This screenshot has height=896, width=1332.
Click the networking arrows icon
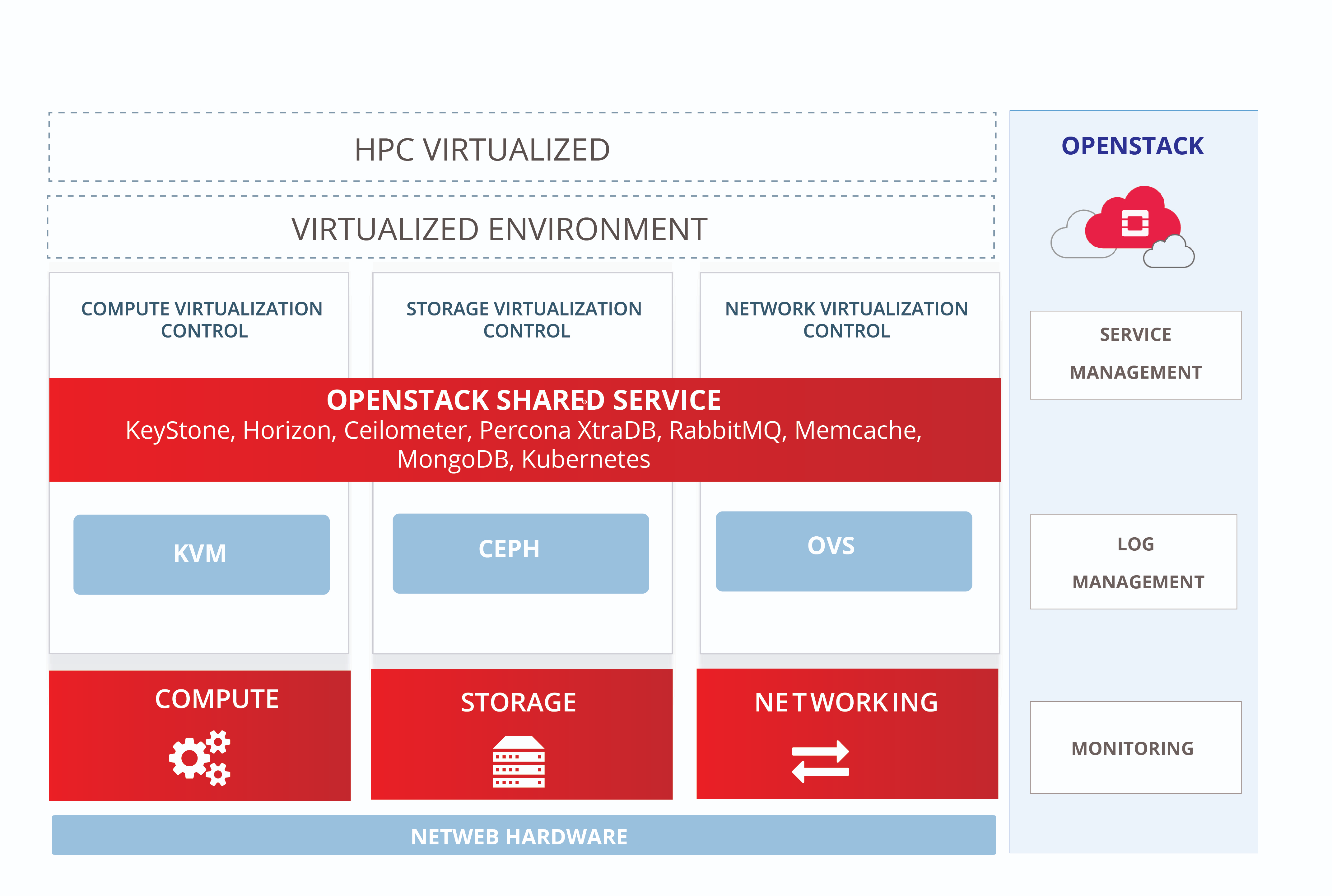820,761
